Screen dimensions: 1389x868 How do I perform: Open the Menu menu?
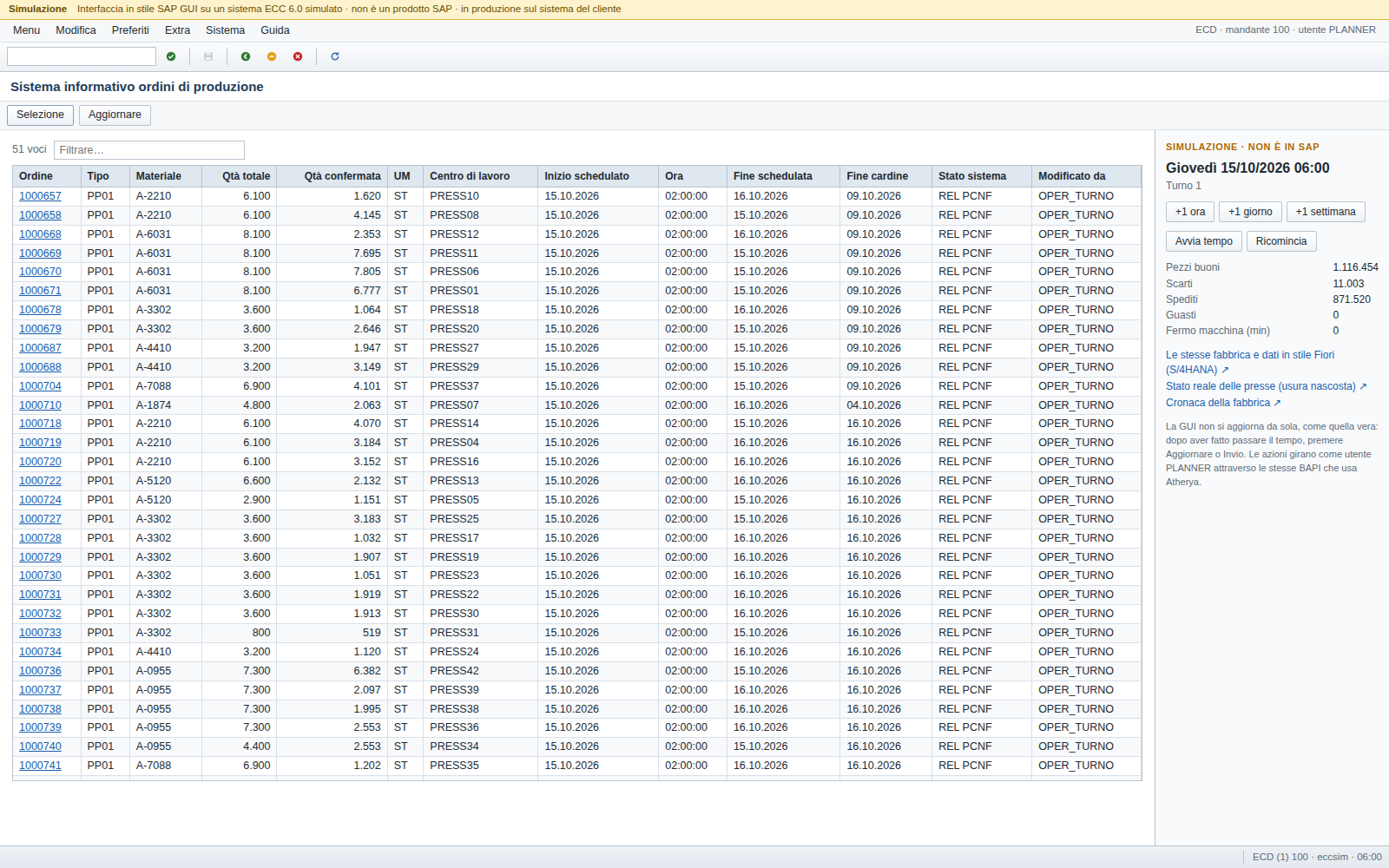tap(26, 30)
